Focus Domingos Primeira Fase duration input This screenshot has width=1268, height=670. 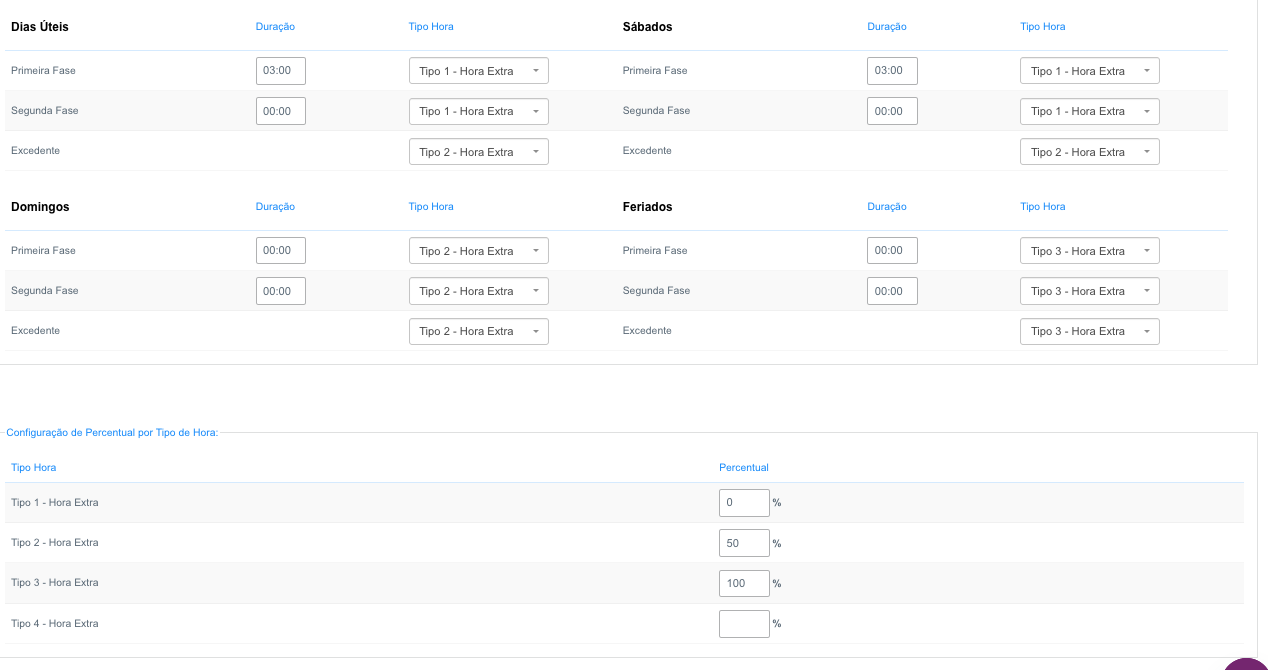[x=280, y=251]
